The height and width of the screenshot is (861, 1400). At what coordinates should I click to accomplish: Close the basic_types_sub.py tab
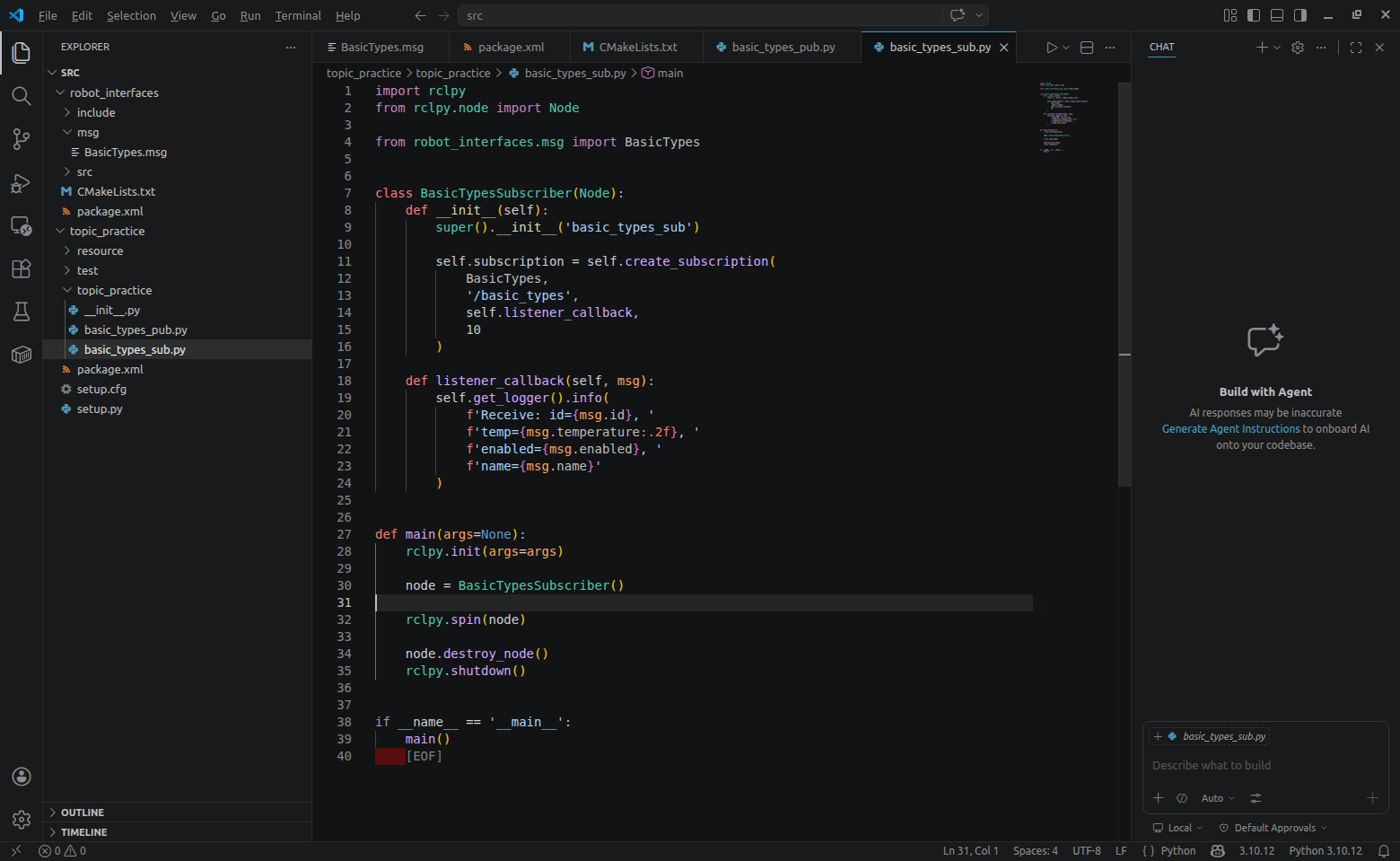[x=1004, y=48]
